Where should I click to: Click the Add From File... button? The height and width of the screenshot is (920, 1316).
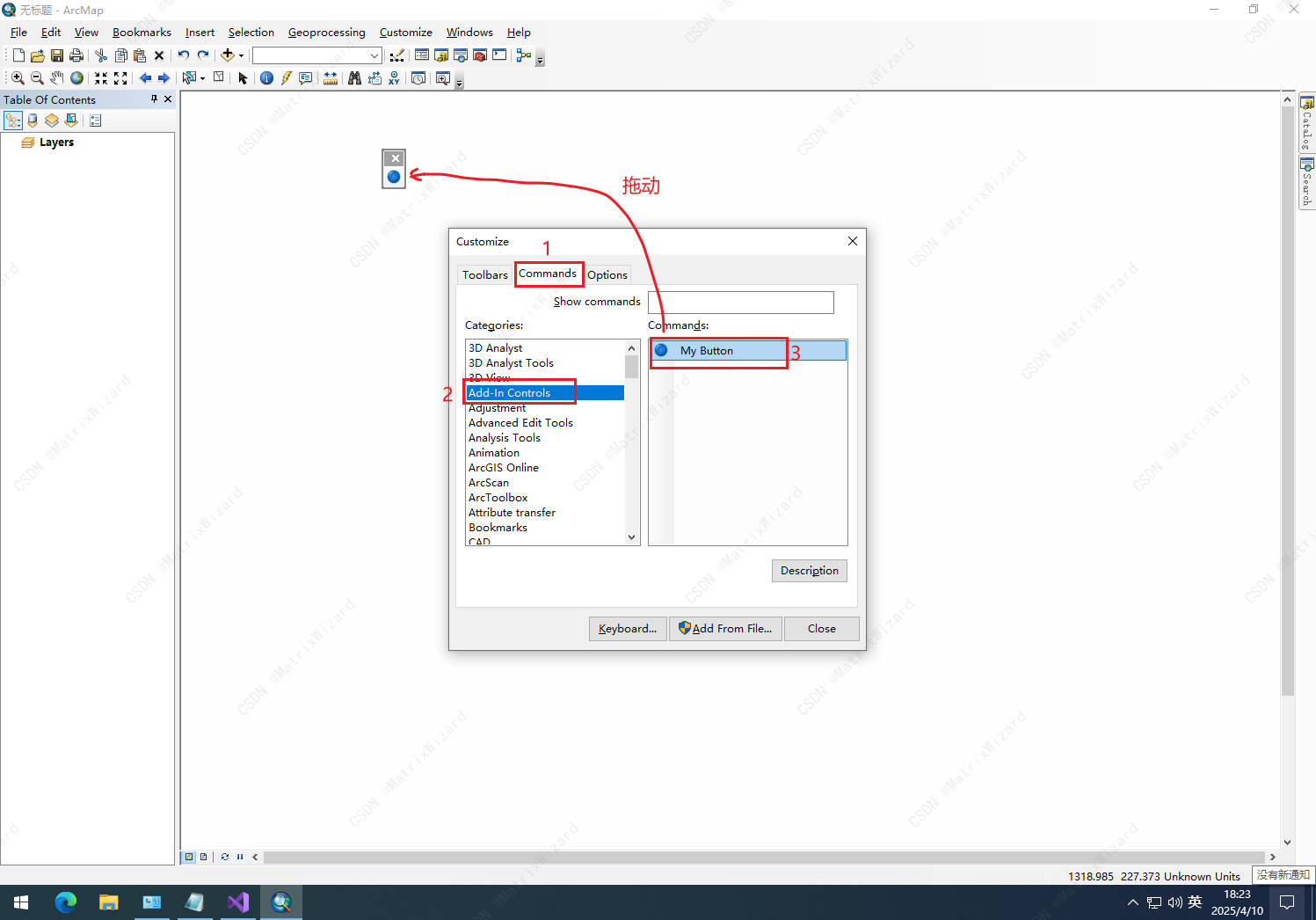[x=725, y=629]
